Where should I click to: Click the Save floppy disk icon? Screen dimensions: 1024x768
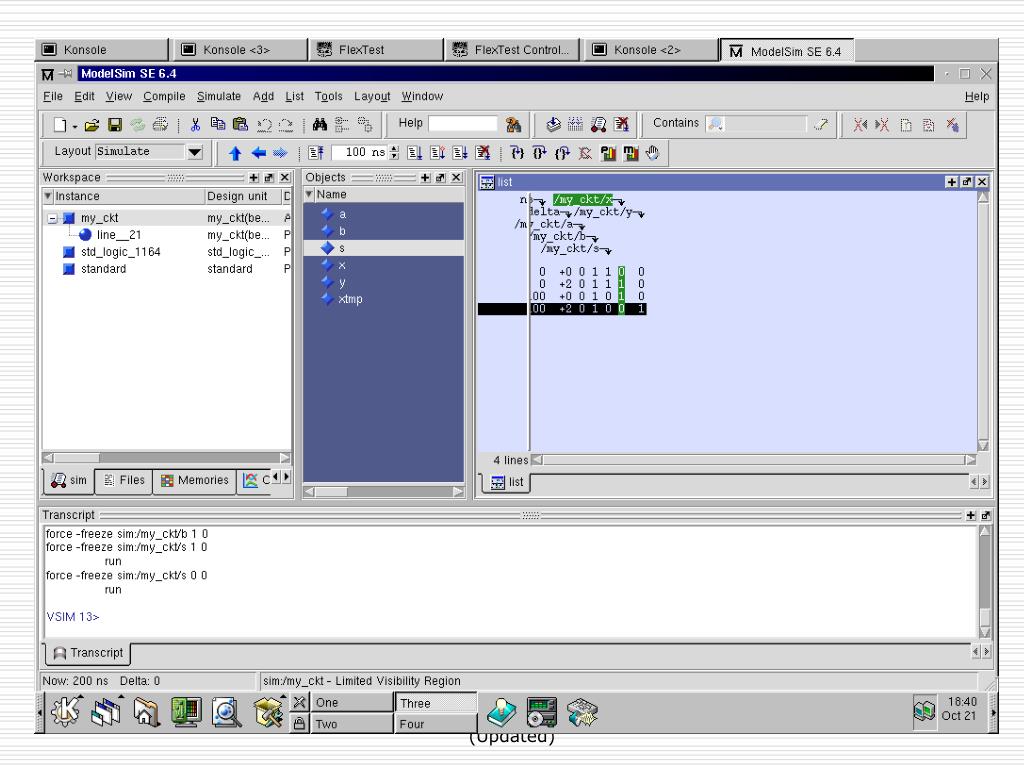[115, 125]
